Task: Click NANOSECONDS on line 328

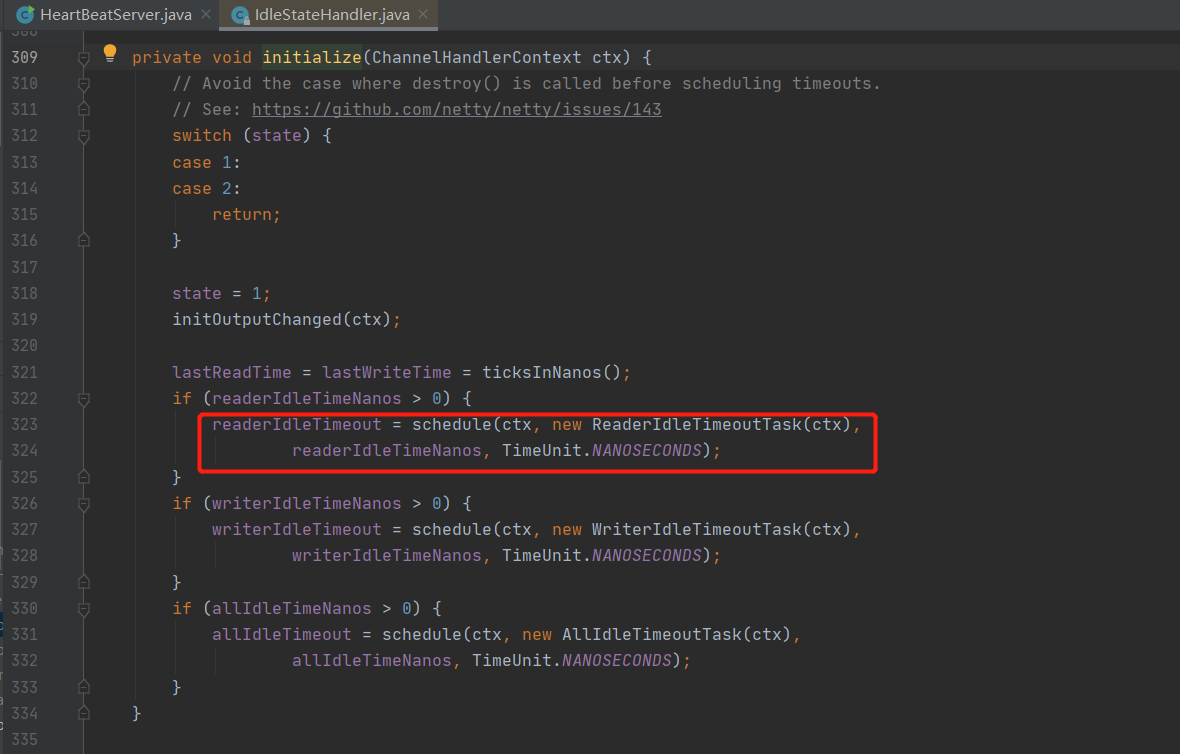Action: pos(646,555)
